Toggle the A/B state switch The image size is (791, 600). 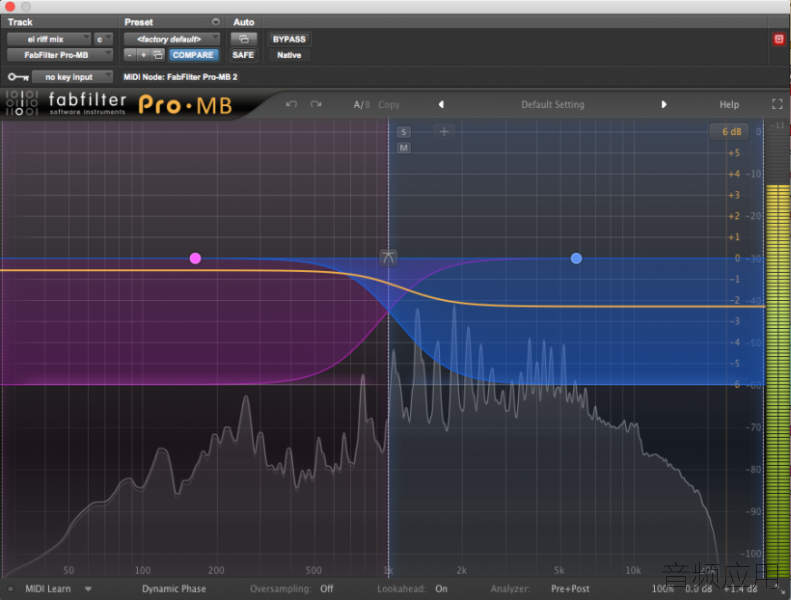pyautogui.click(x=362, y=104)
